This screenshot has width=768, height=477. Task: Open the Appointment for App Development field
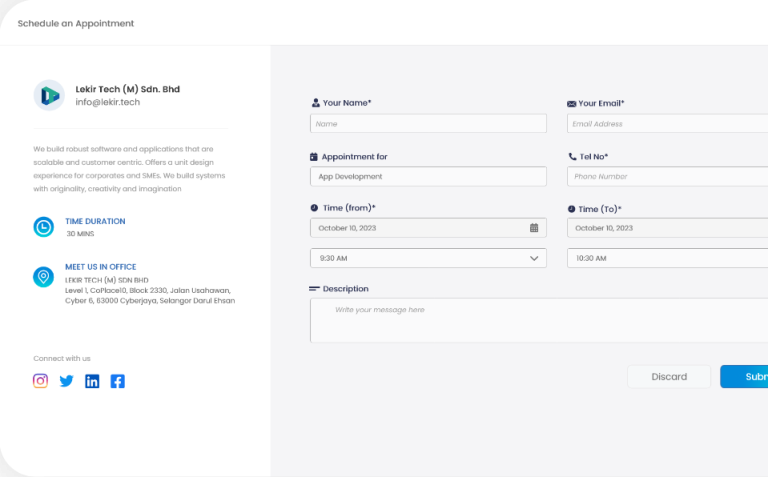click(x=428, y=176)
